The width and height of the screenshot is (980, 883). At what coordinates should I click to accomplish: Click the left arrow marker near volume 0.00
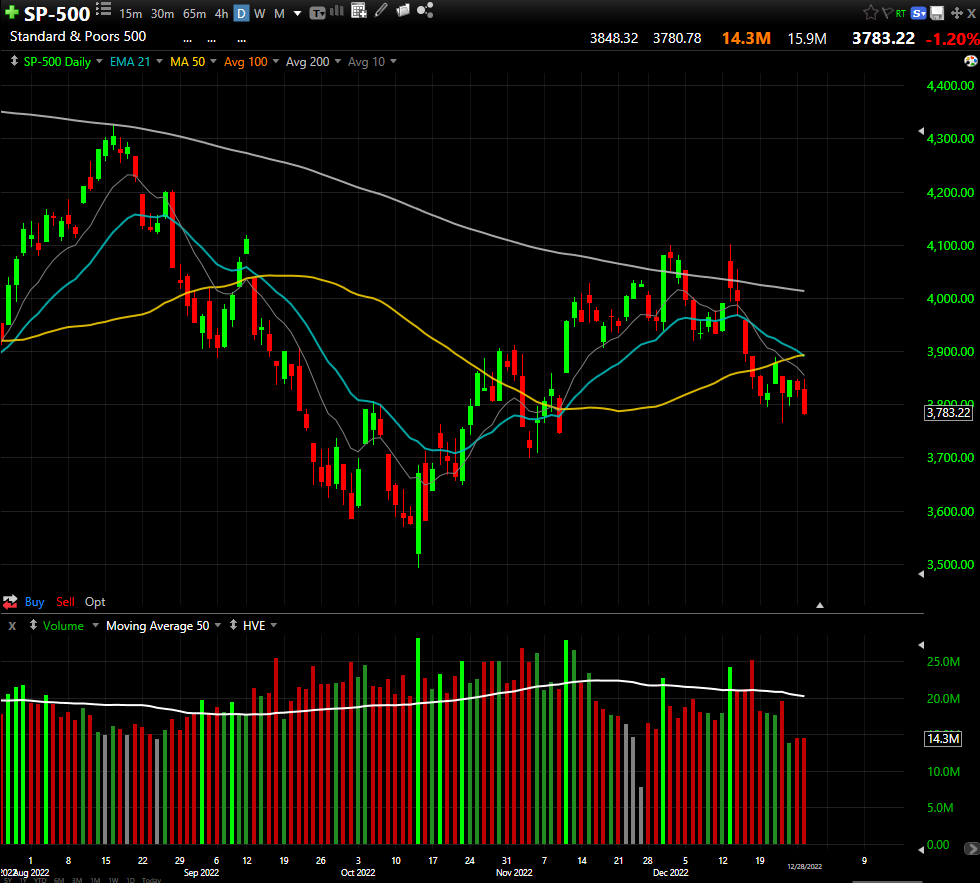(x=921, y=849)
